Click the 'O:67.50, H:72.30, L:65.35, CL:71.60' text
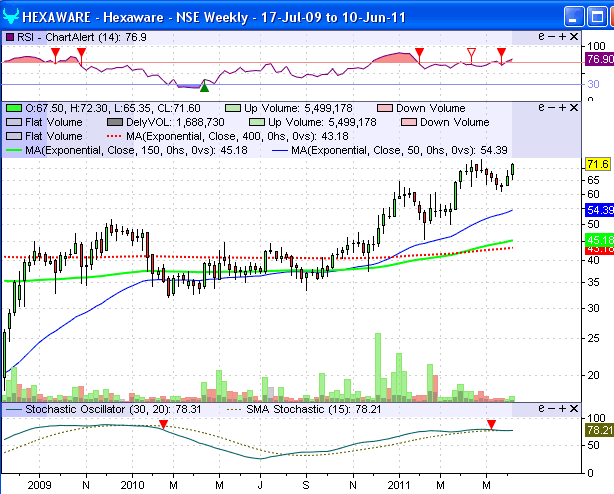The image size is (614, 494). pyautogui.click(x=113, y=108)
